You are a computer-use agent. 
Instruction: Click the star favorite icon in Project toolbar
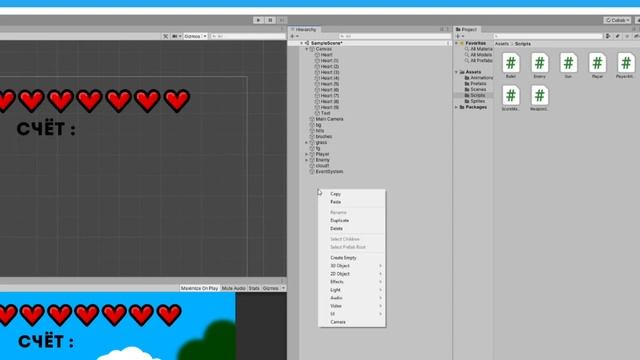(627, 36)
